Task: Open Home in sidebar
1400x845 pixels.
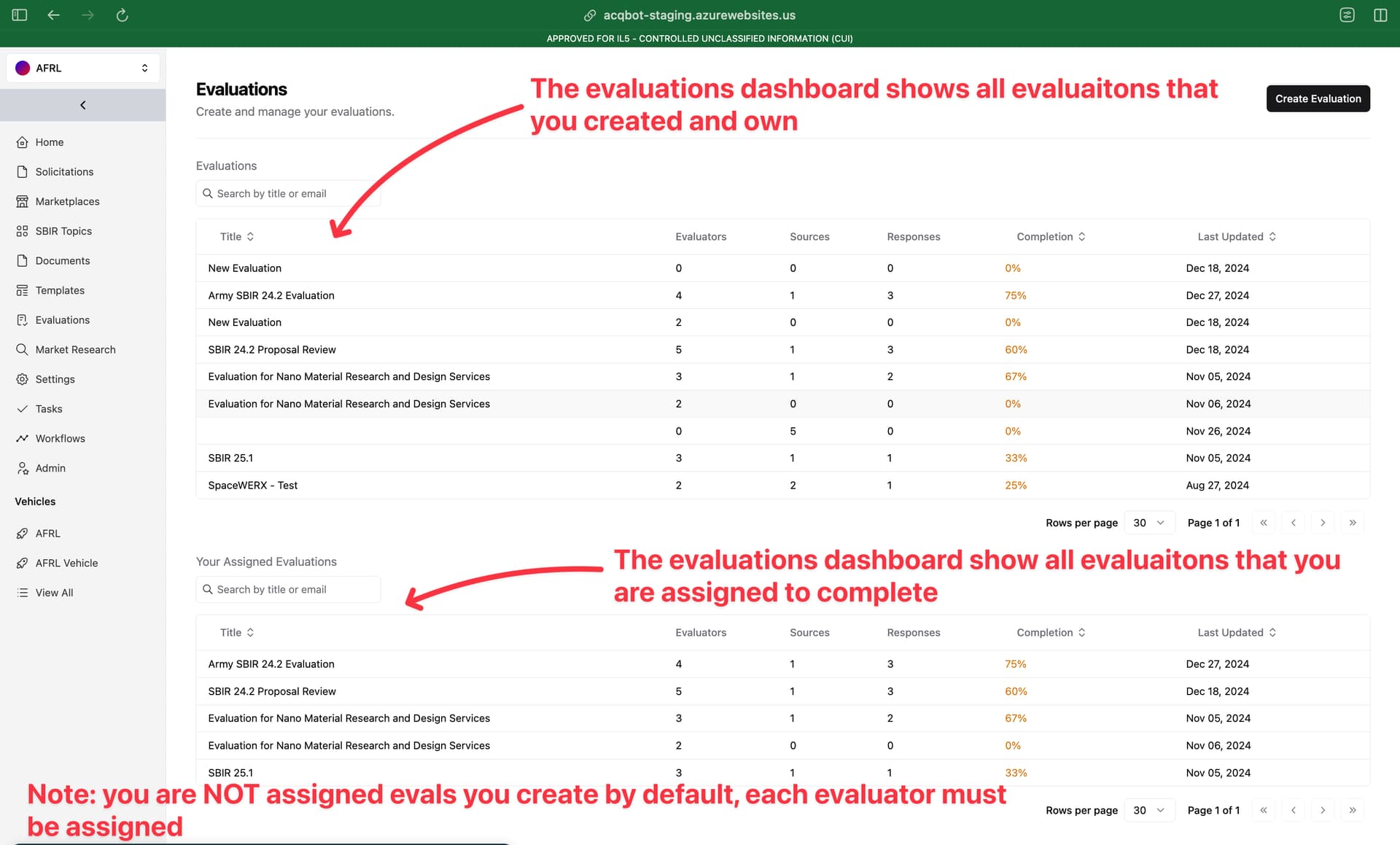Action: (x=49, y=142)
